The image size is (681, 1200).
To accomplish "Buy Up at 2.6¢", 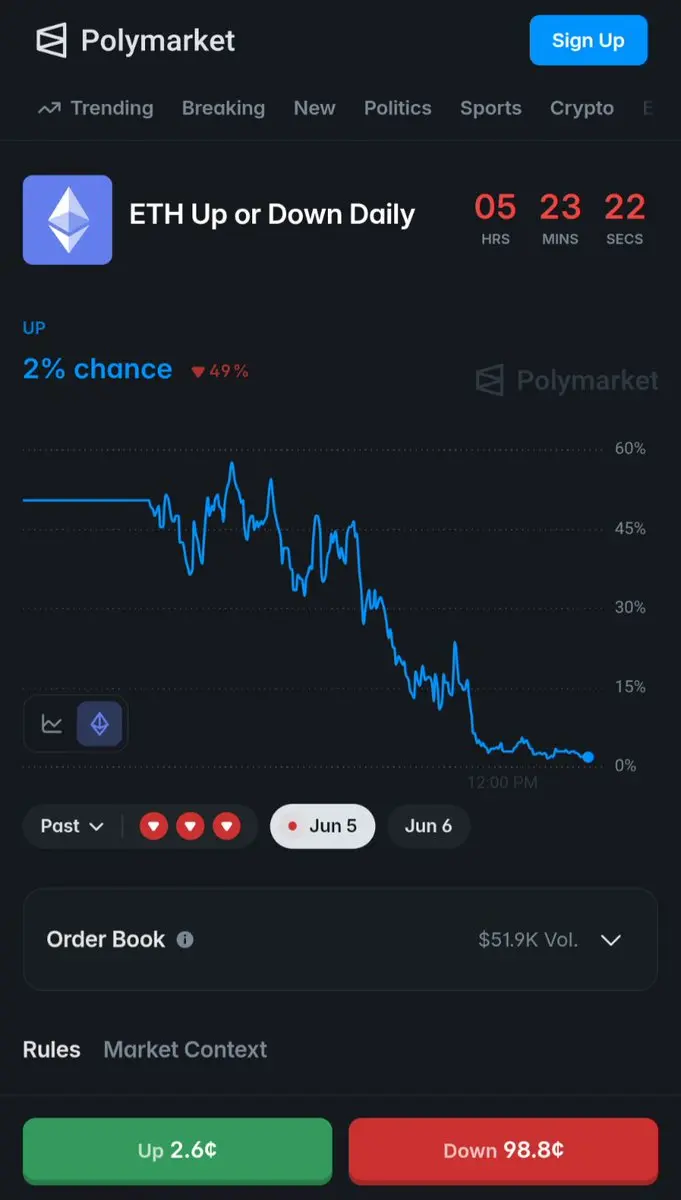I will (177, 1150).
